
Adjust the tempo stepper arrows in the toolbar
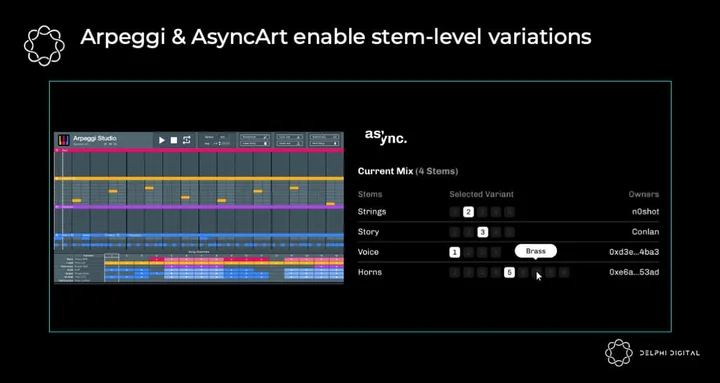tap(220, 144)
